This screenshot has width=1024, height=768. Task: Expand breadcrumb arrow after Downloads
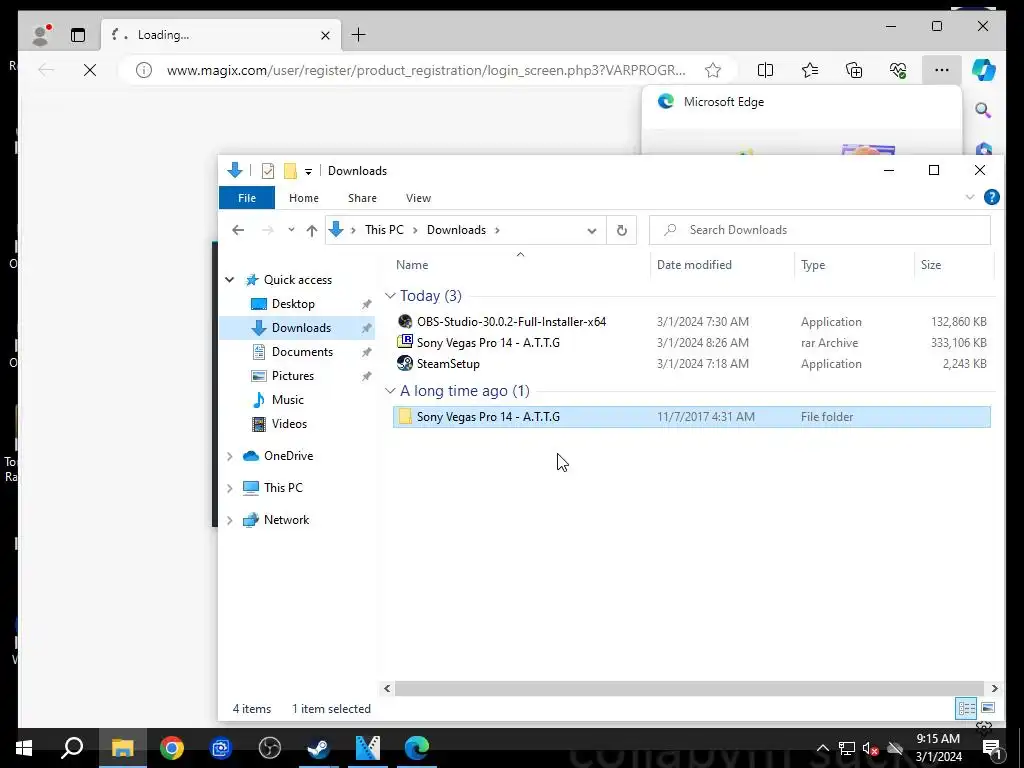point(498,230)
